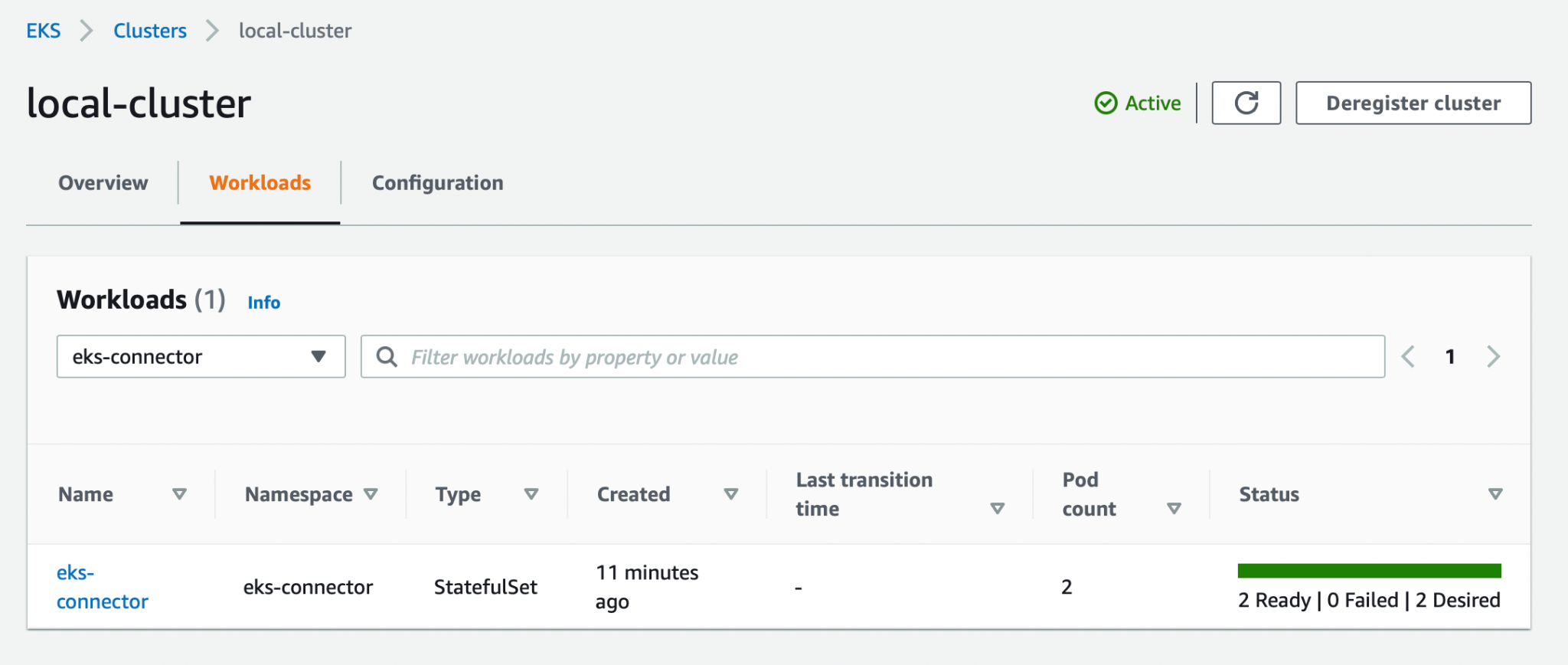This screenshot has height=665, width=1568.
Task: Switch to the Configuration tab
Action: [437, 183]
